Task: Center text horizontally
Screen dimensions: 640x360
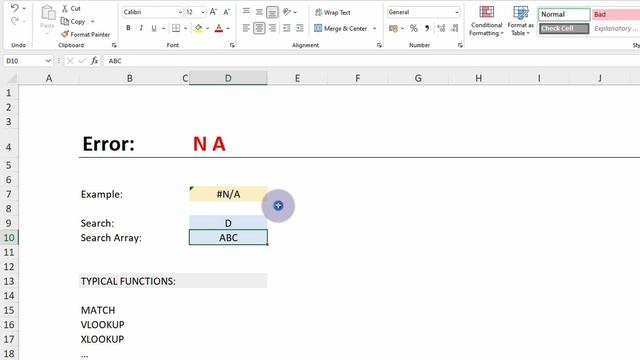Action: tap(259, 28)
